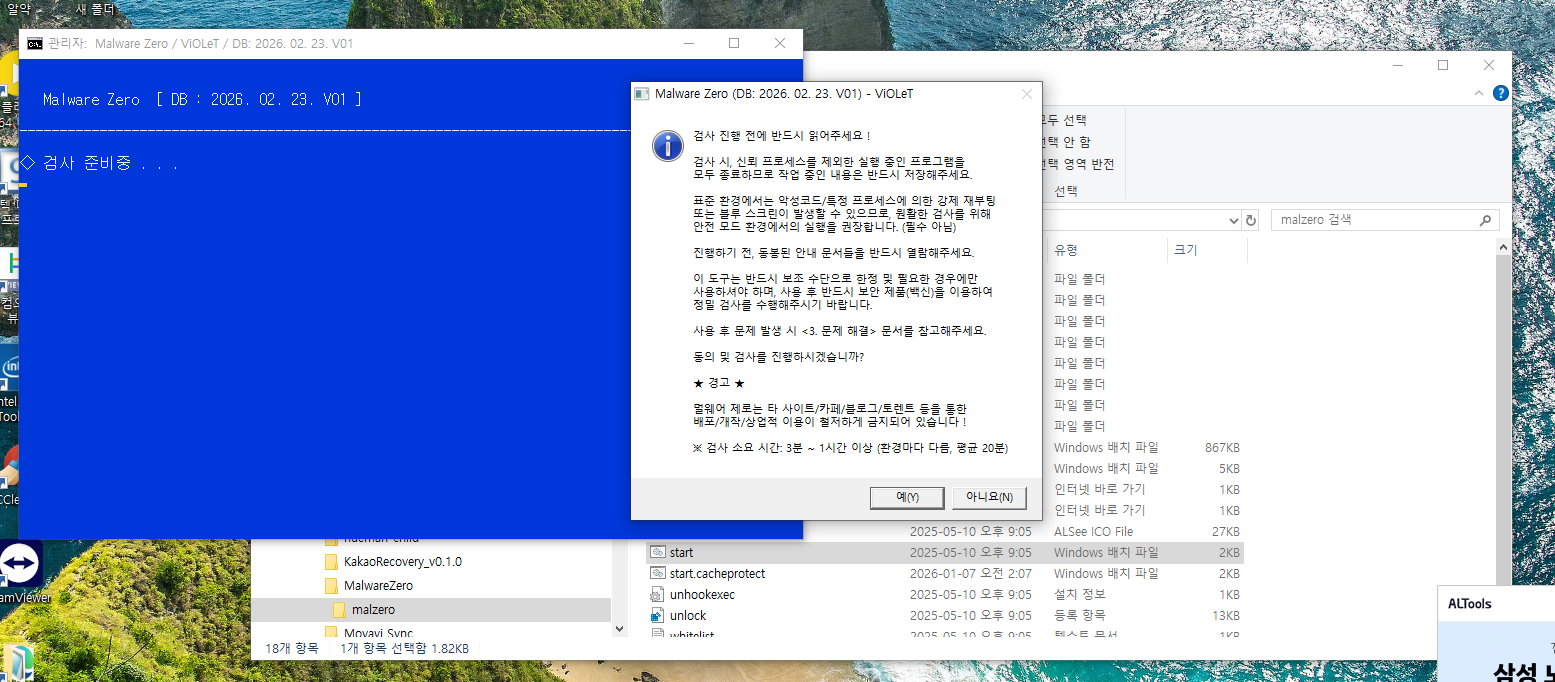Viewport: 1555px width, 682px height.
Task: Click the magnifier icon in the search box
Action: pos(1486,220)
